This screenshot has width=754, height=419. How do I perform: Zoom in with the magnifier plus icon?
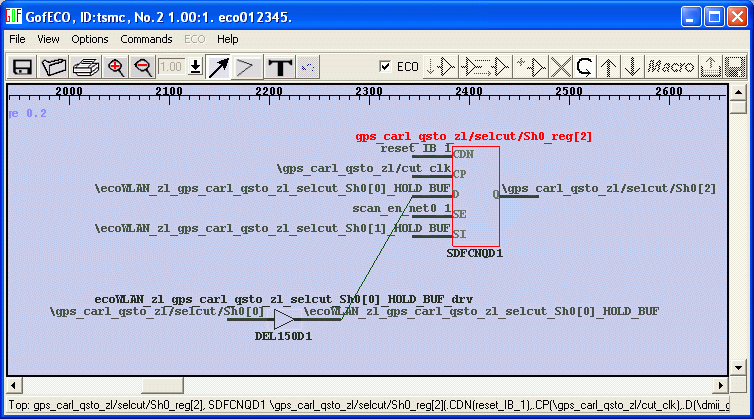[x=116, y=67]
